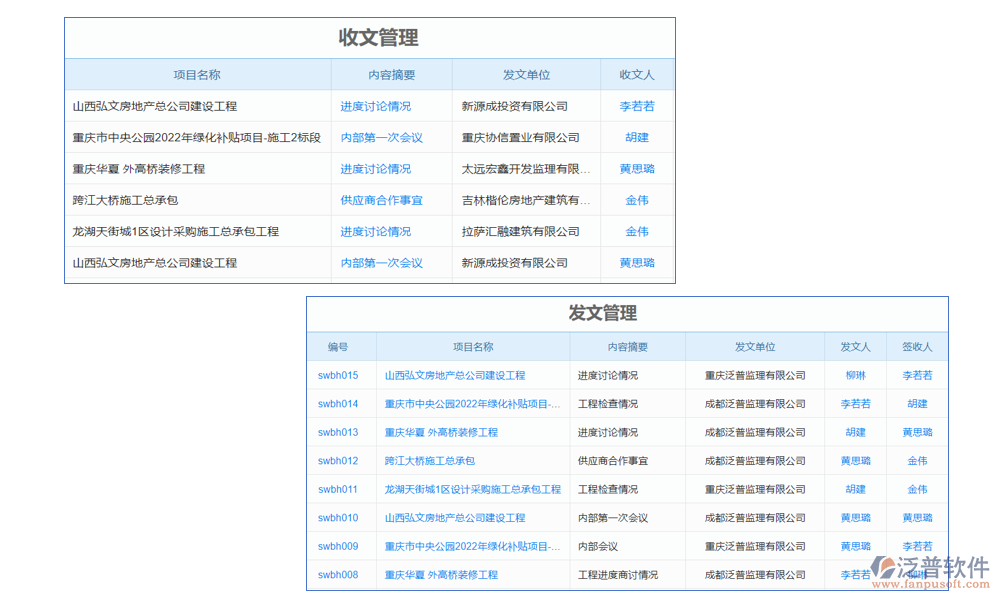Screen dimensions: 1000x600
Task: Select recipient 金伟 for 龙湖天街城1区 project
Action: 637,231
